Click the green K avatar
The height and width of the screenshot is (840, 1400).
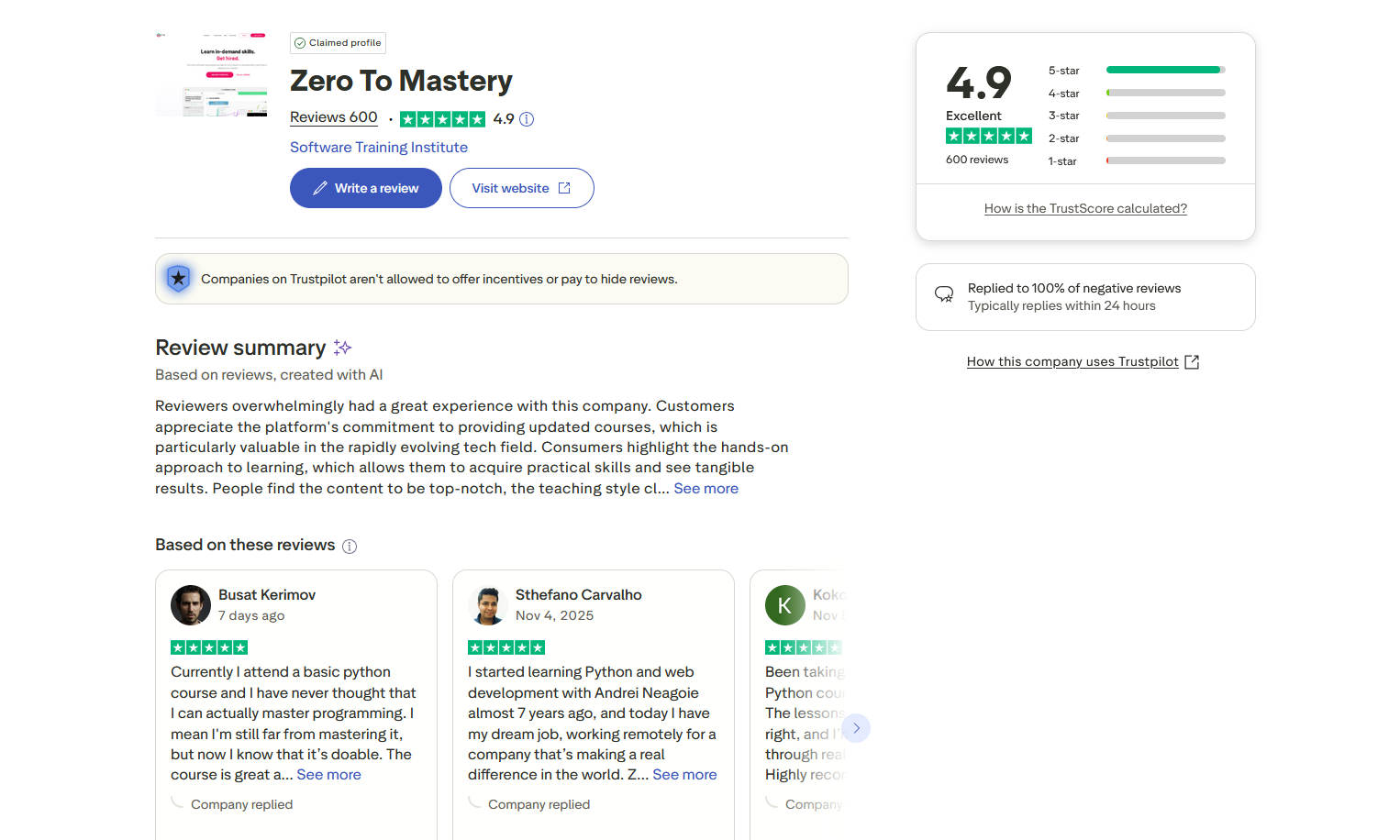[785, 605]
